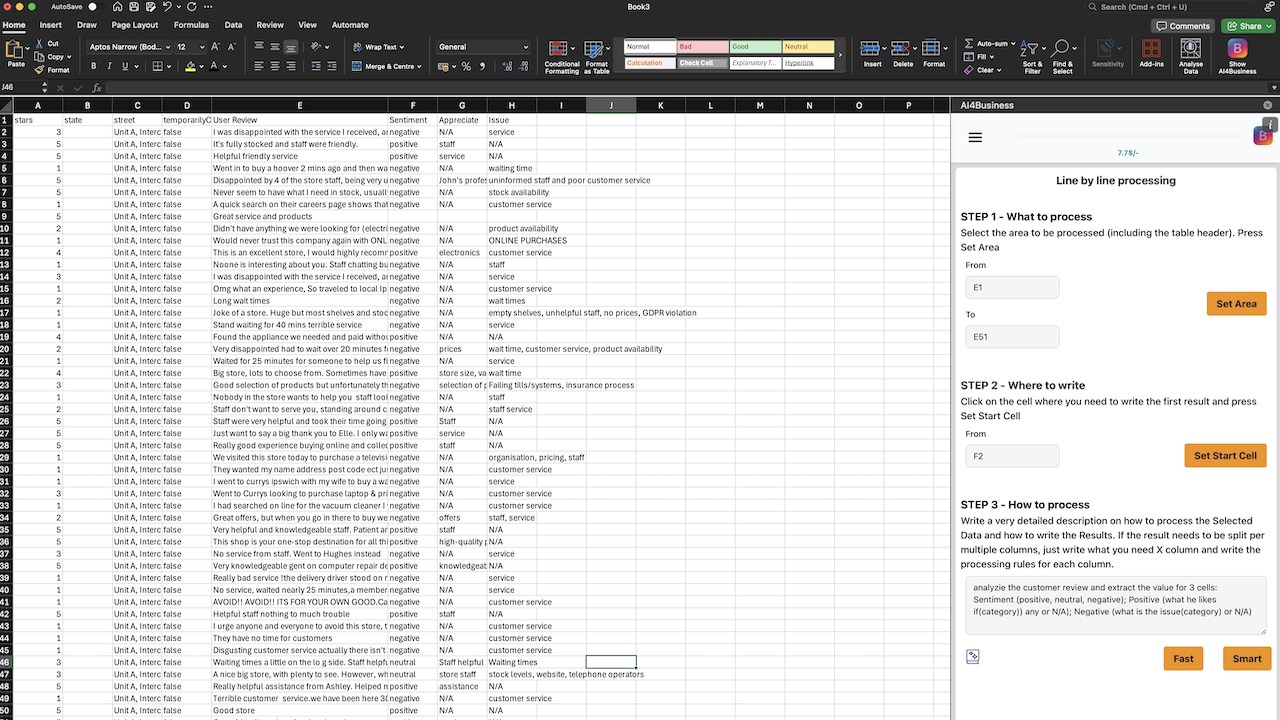Expand the cell styles gallery arrow
Viewport: 1280px width, 720px height.
point(840,55)
